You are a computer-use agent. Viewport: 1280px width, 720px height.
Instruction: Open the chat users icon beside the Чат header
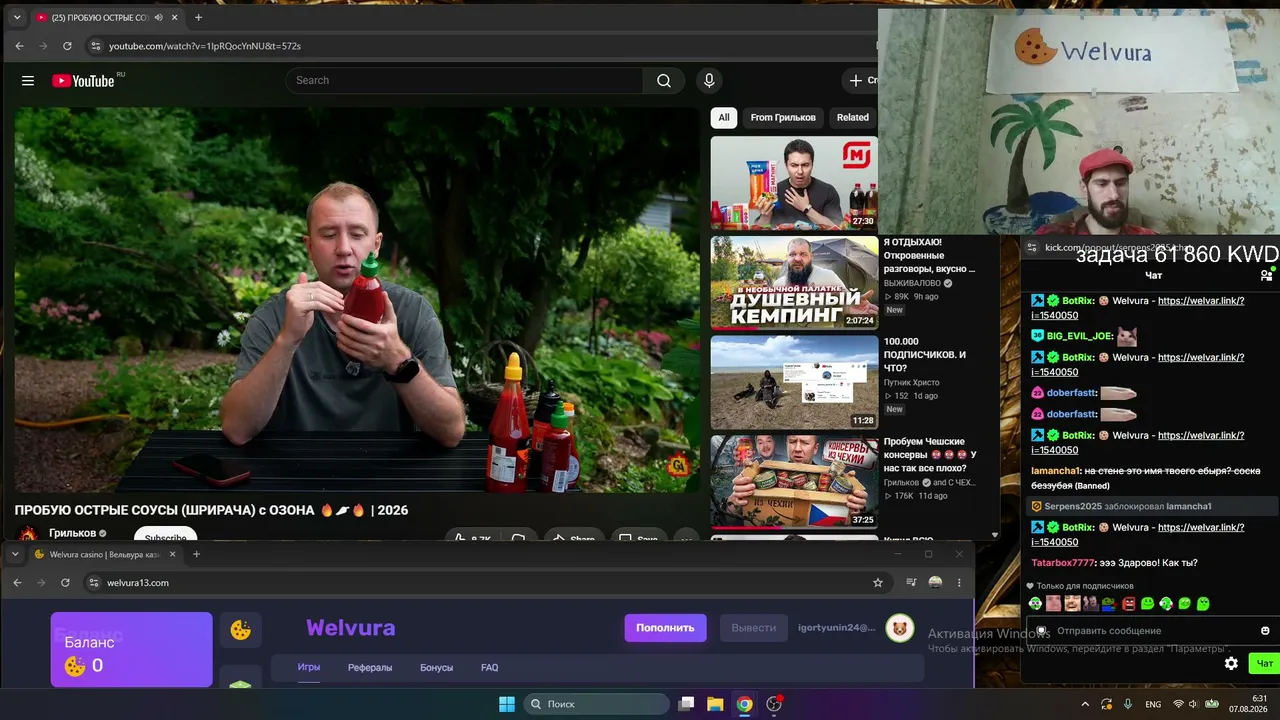coord(1266,275)
